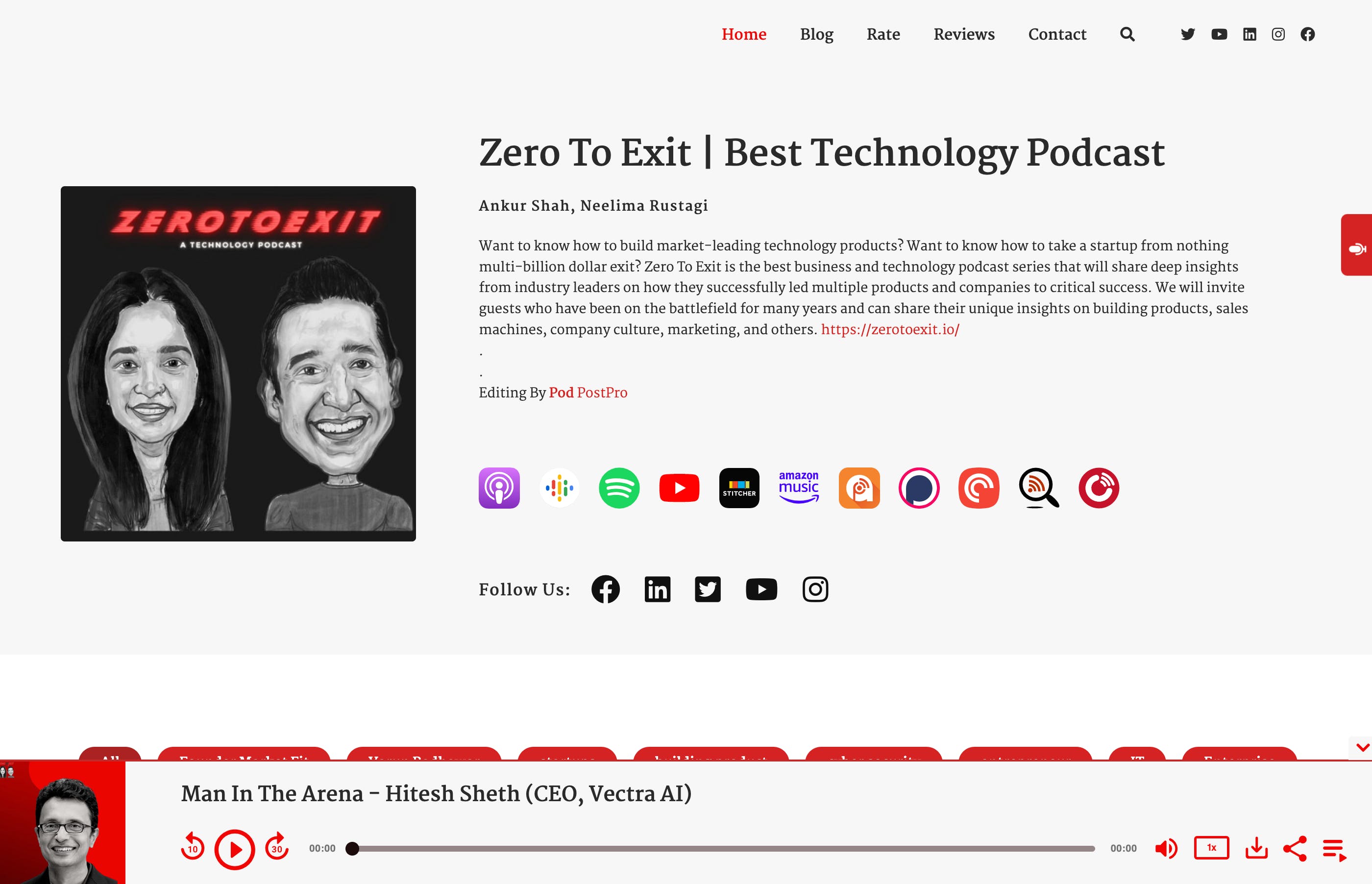Toggle 1x playback speed button

pyautogui.click(x=1213, y=848)
